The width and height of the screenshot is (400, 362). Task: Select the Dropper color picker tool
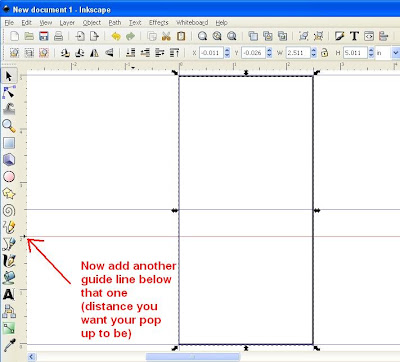pyautogui.click(x=9, y=345)
